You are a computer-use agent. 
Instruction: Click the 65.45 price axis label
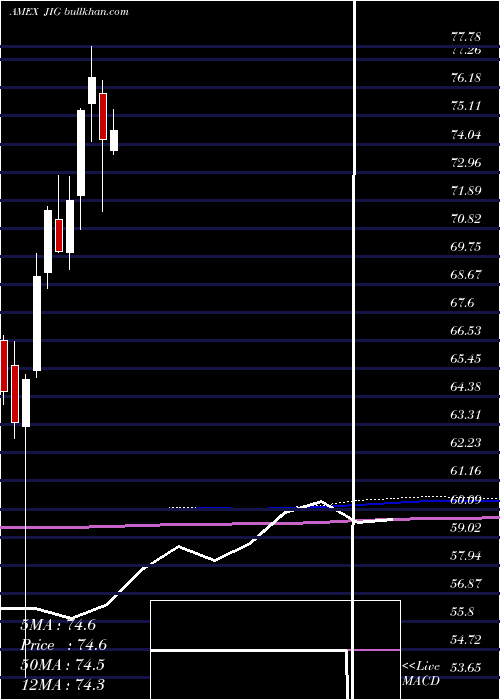pyautogui.click(x=467, y=359)
